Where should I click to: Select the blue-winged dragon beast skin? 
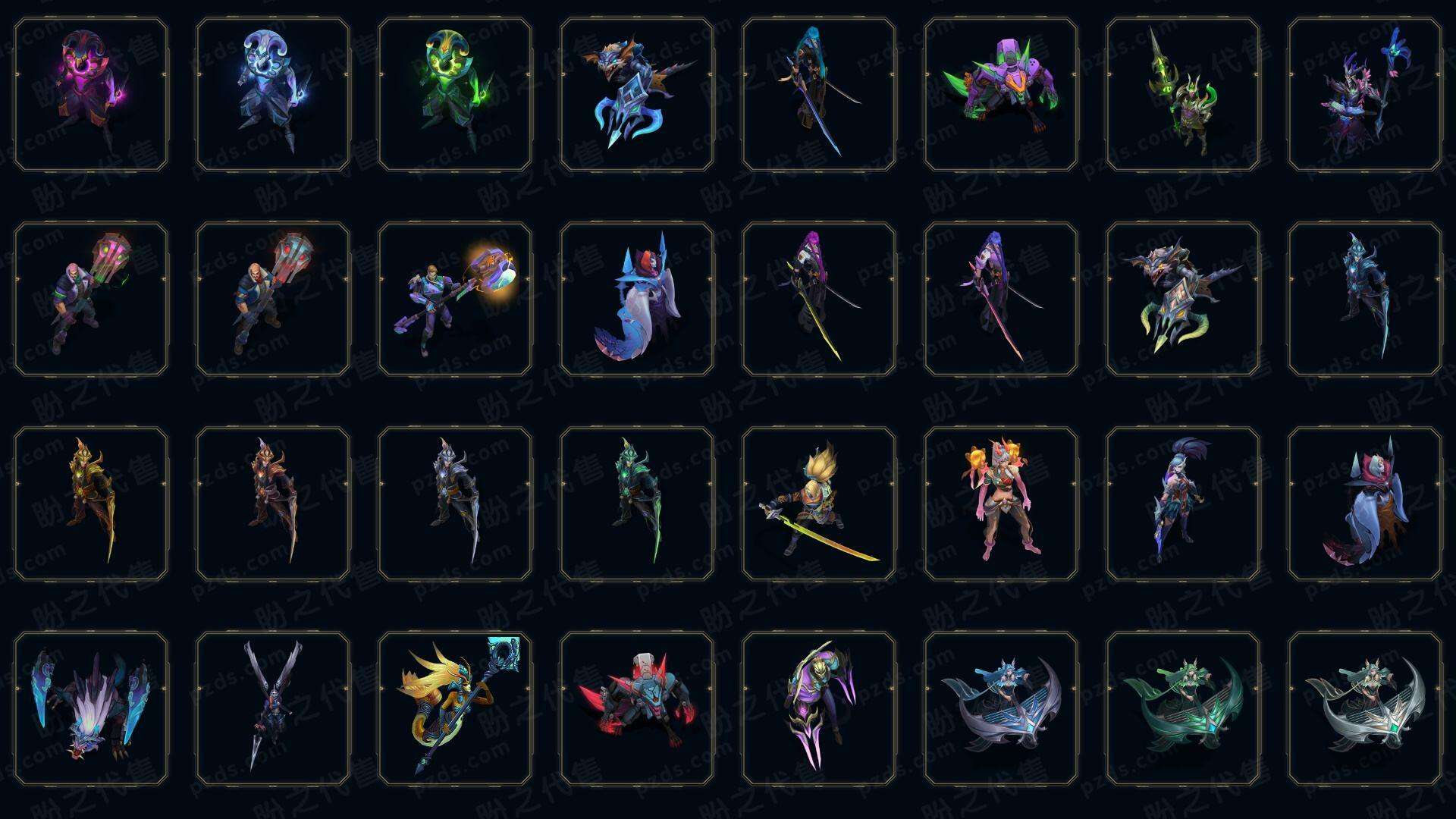(x=91, y=708)
